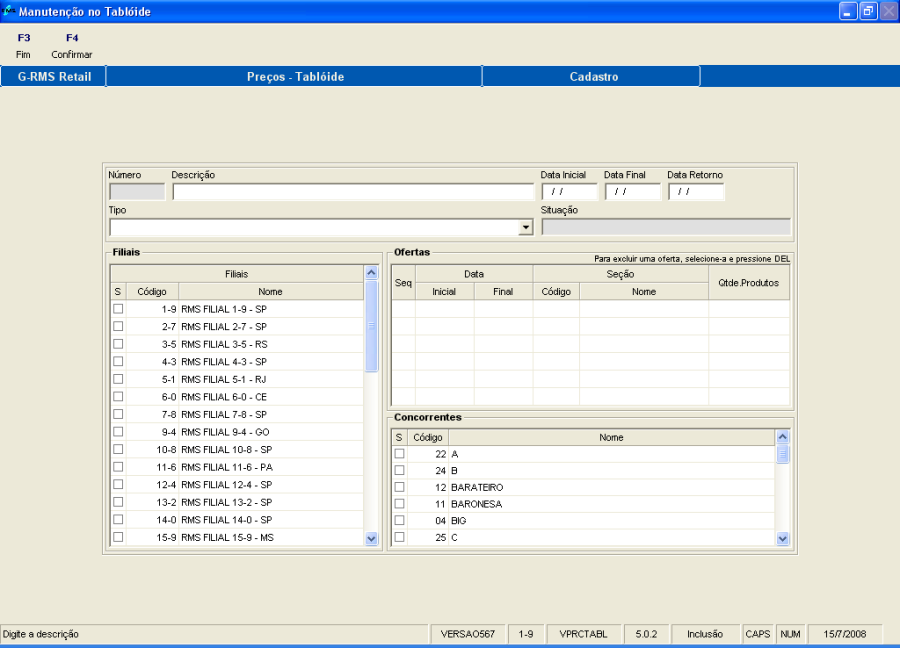The height and width of the screenshot is (648, 900).
Task: Open the Tipo dropdown arrow
Action: (x=526, y=227)
